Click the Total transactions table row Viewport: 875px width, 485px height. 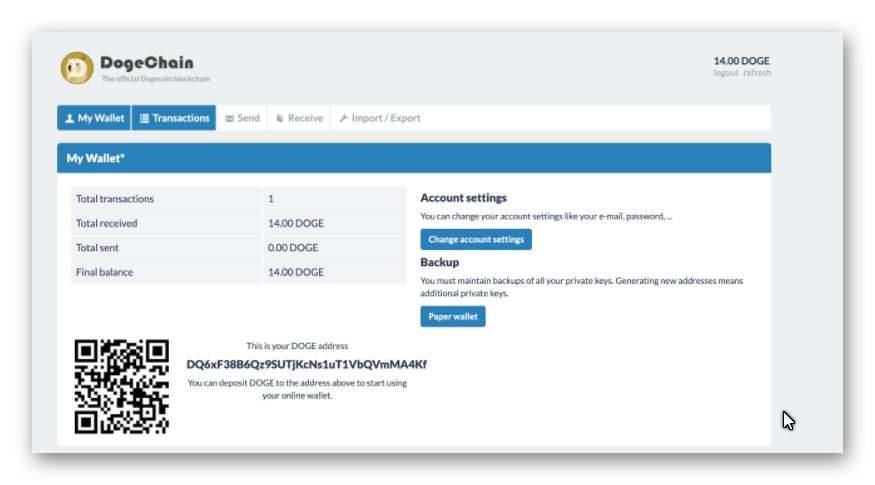coord(238,199)
